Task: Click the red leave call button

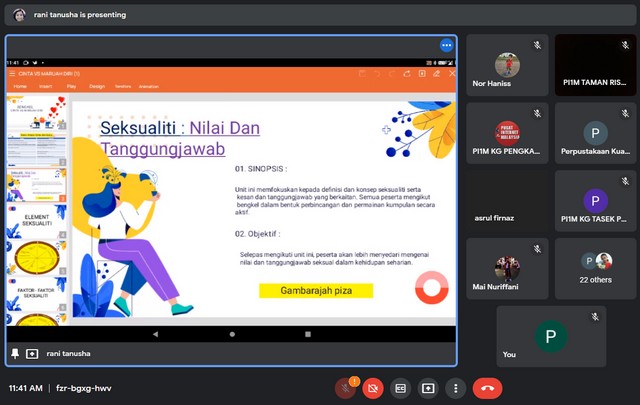Action: pos(487,388)
